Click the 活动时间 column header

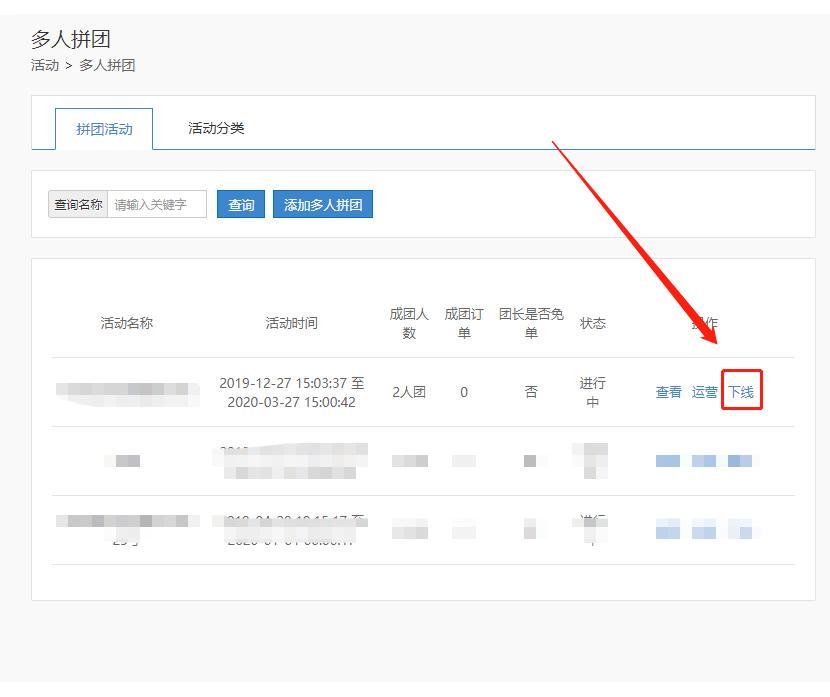[x=293, y=322]
